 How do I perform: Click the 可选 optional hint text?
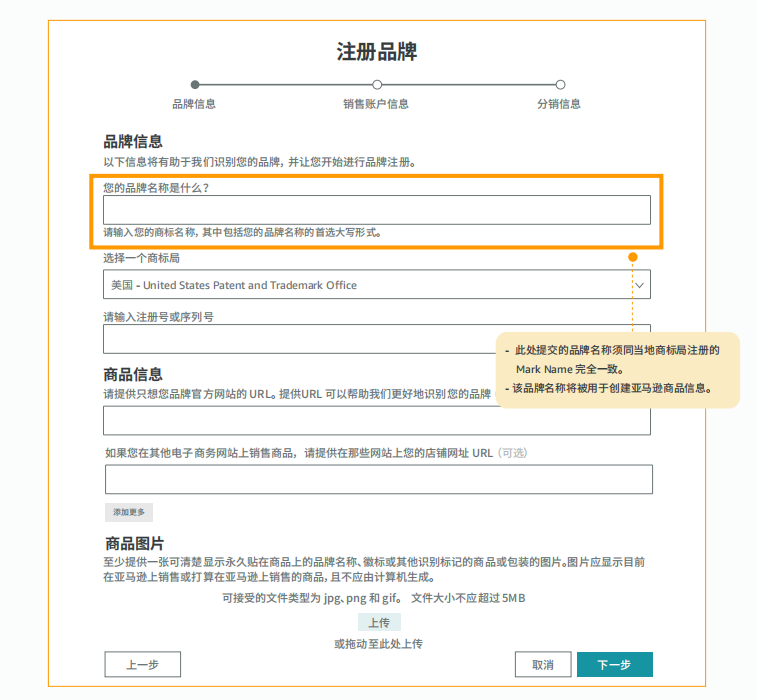pyautogui.click(x=513, y=453)
